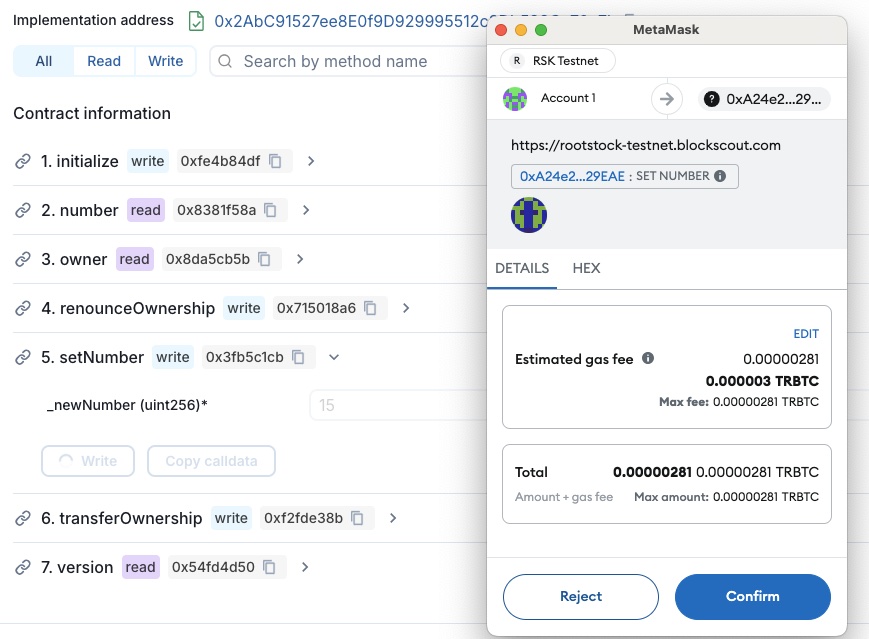This screenshot has height=639, width=869.
Task: Switch filter to Write methods
Action: [x=165, y=61]
